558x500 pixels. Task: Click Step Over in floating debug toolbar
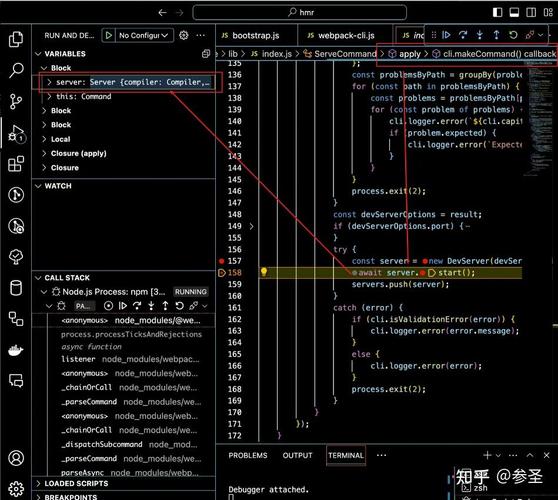coord(463,35)
